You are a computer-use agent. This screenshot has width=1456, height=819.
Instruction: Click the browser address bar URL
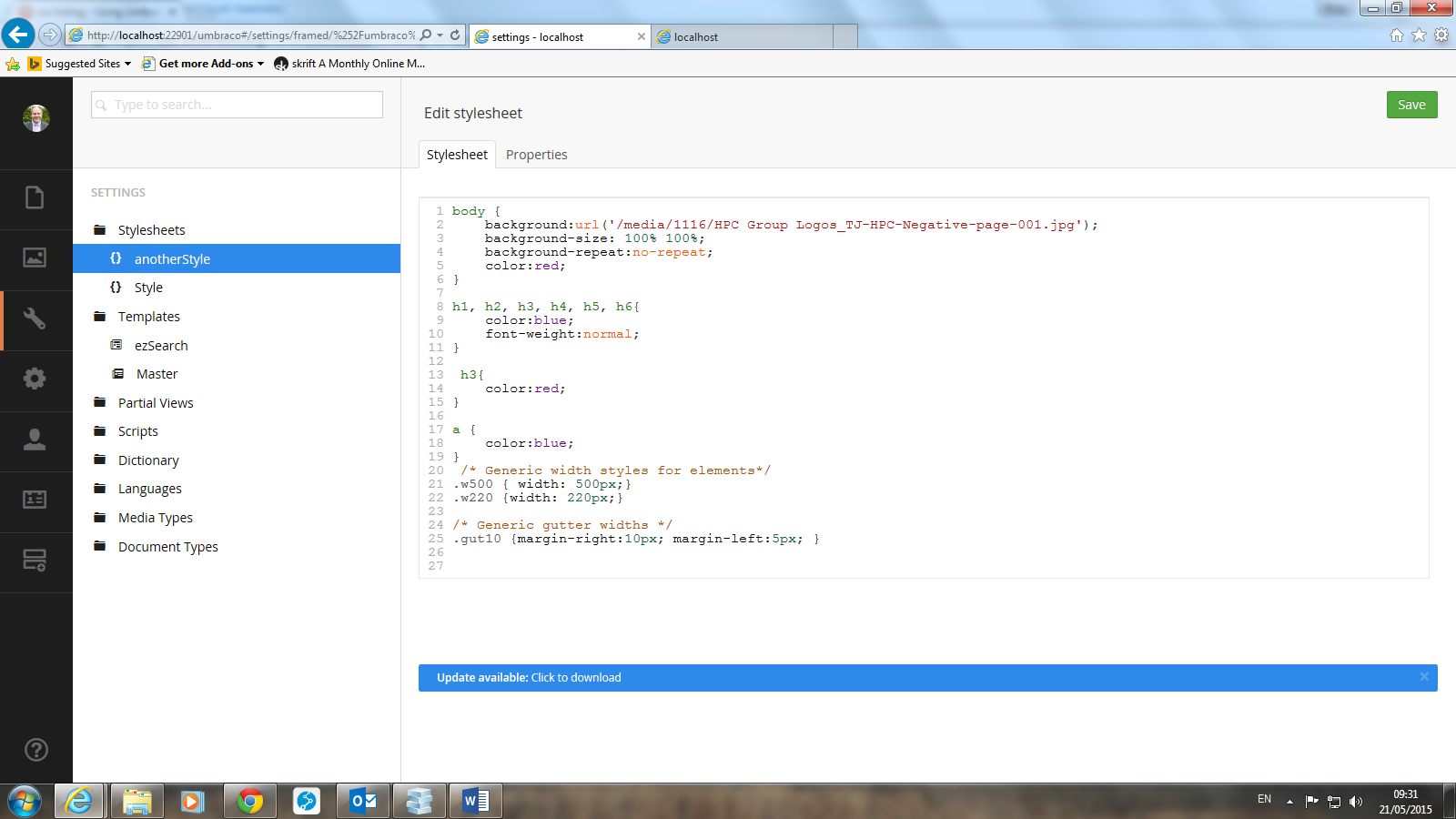tap(250, 35)
